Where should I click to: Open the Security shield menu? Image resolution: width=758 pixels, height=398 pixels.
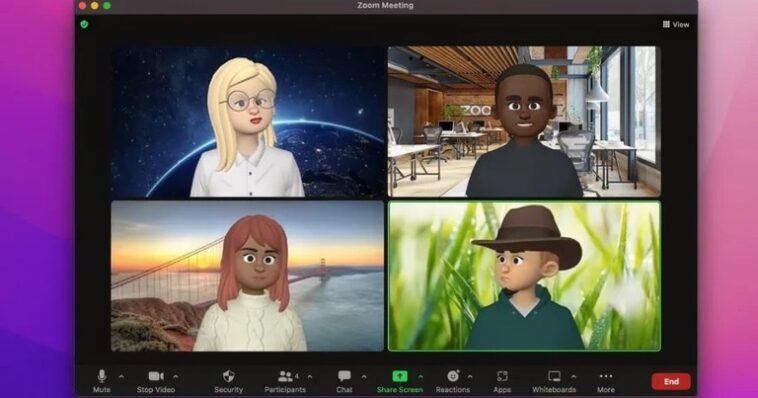228,381
